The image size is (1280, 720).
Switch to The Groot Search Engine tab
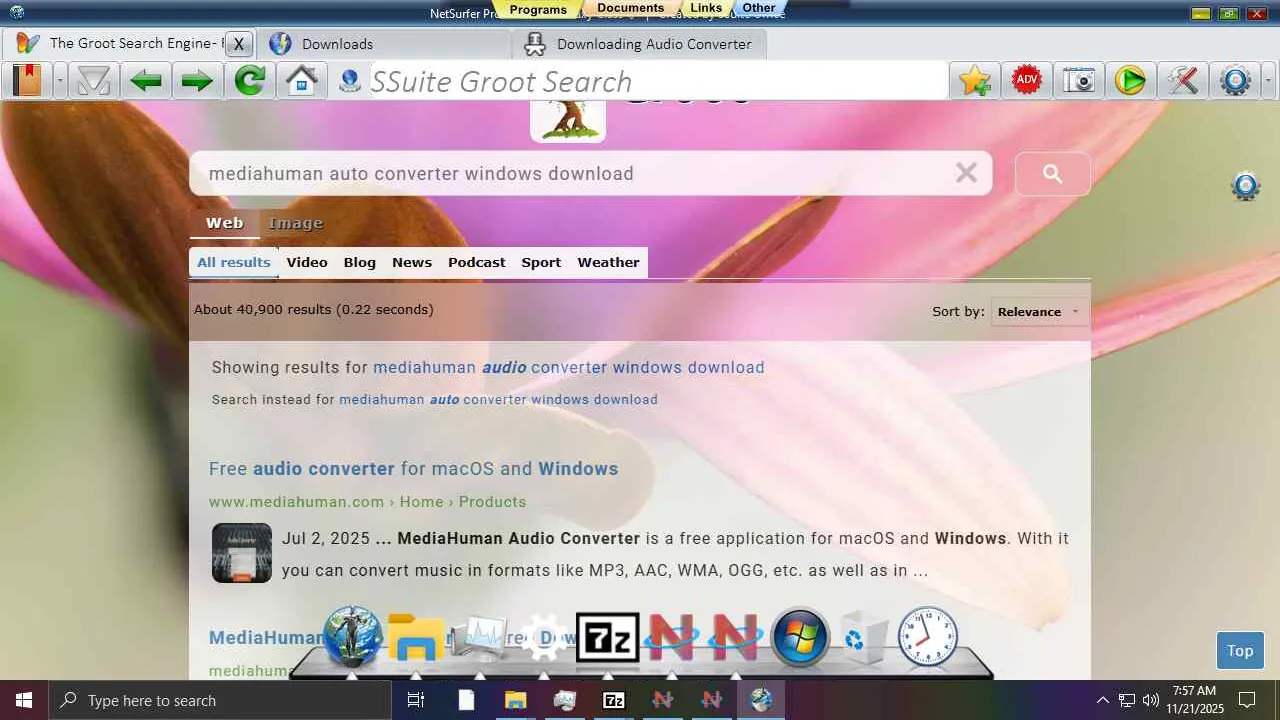[x=128, y=44]
